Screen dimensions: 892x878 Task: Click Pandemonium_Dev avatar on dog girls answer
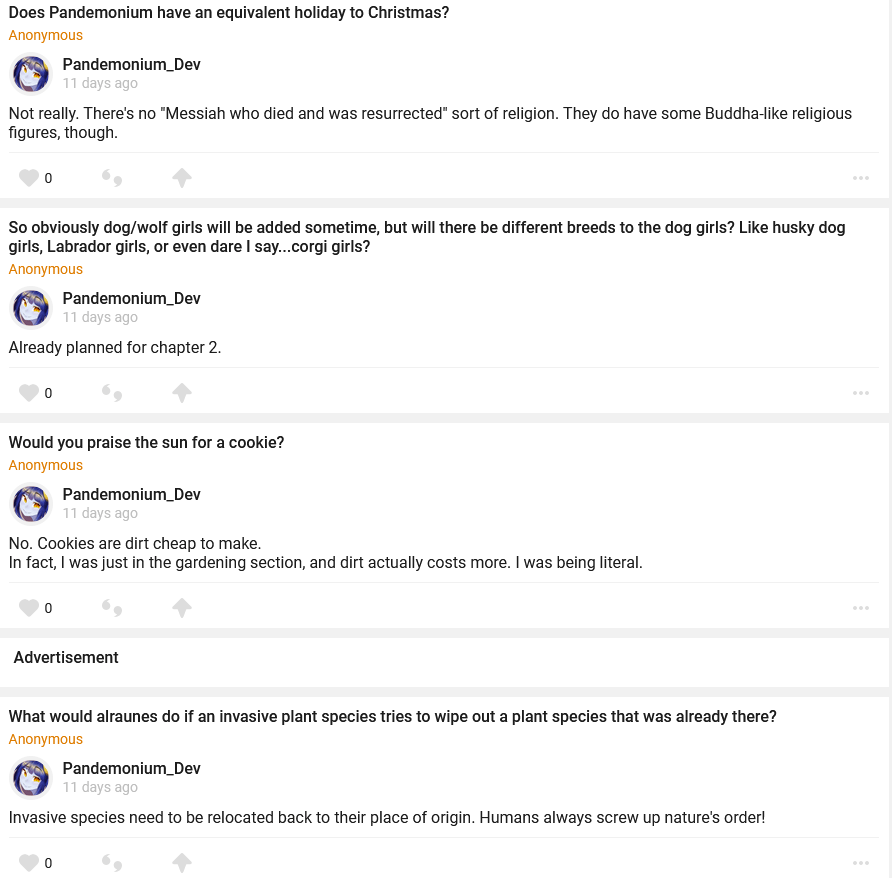[x=31, y=308]
